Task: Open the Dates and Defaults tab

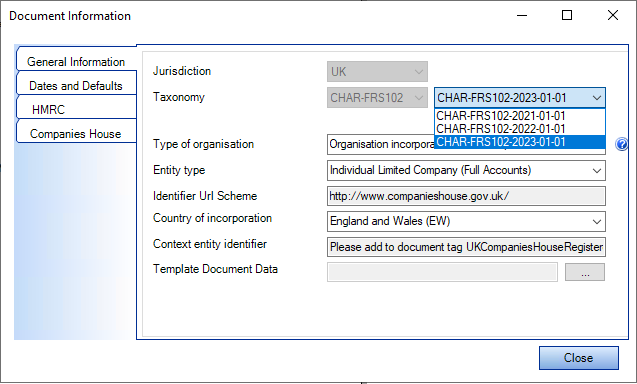Action: tap(76, 86)
